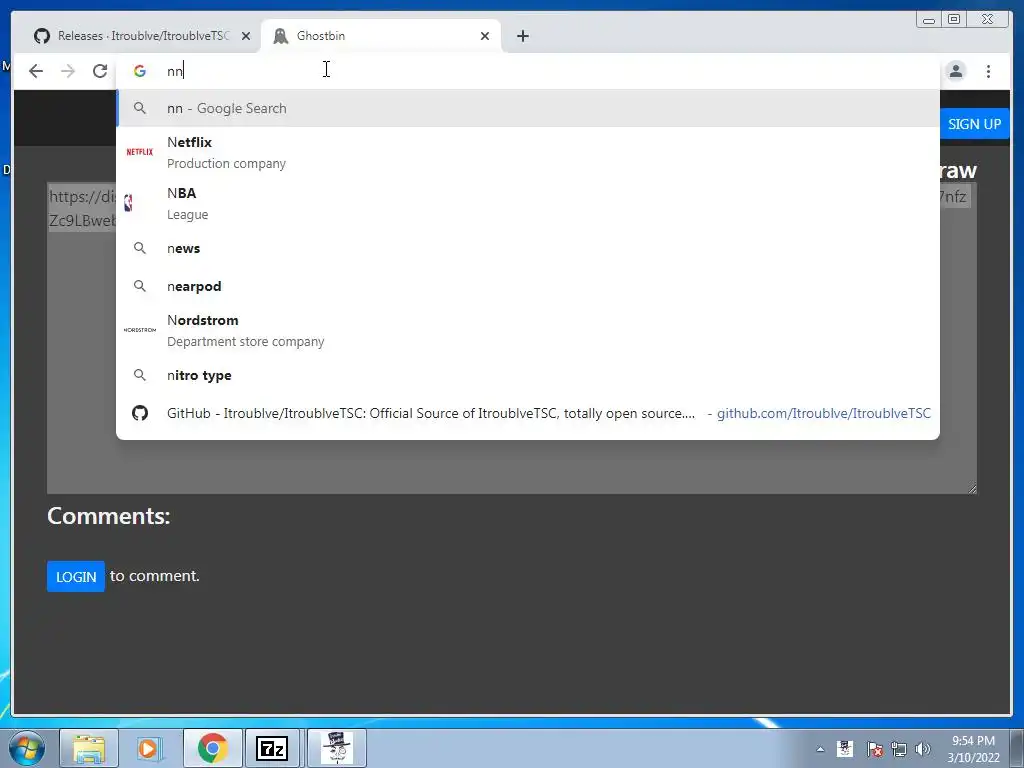Image resolution: width=1024 pixels, height=768 pixels.
Task: Click the network tray icon
Action: [x=899, y=749]
